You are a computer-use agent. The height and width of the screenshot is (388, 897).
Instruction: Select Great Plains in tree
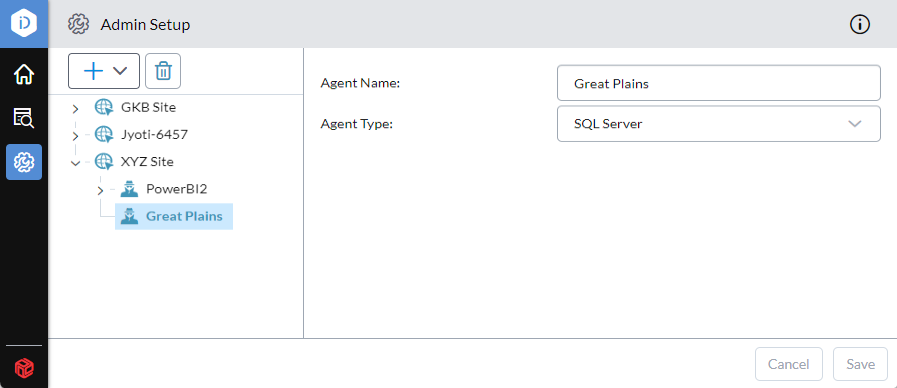184,216
